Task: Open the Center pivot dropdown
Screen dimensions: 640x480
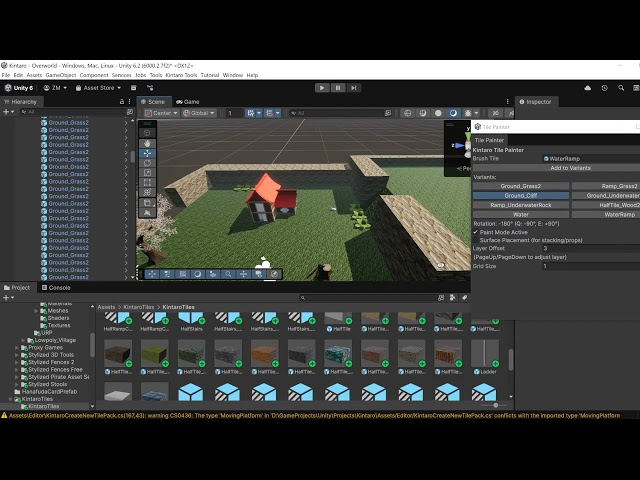Action: click(x=162, y=113)
